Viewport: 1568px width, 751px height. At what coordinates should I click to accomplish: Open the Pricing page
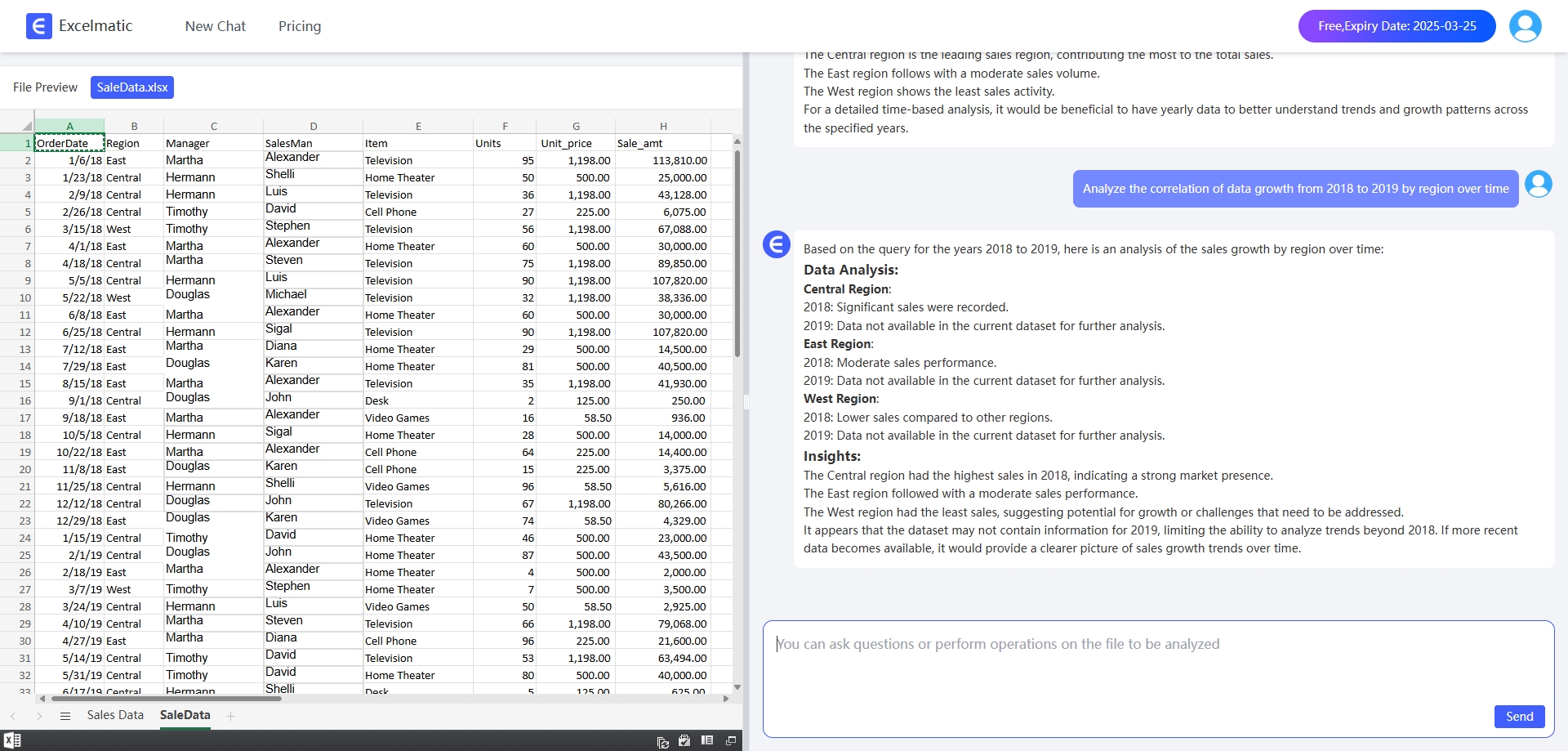pyautogui.click(x=300, y=26)
